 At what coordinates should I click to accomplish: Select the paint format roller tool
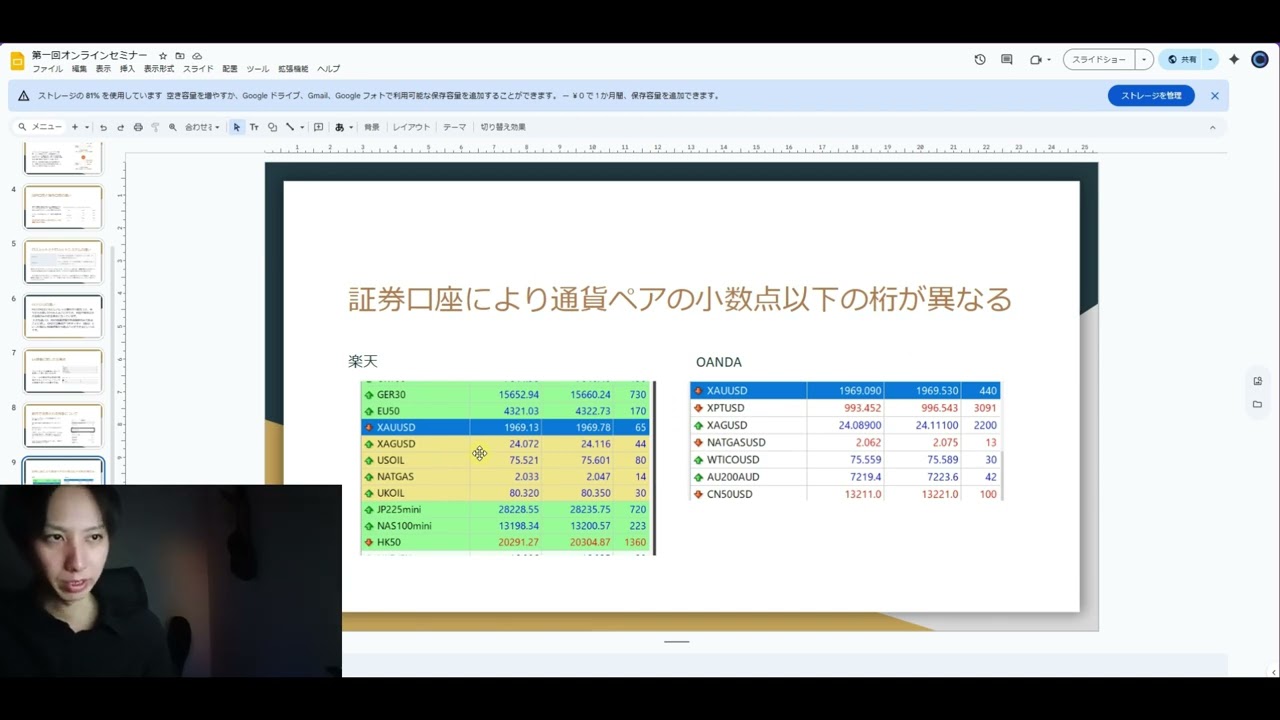click(155, 127)
